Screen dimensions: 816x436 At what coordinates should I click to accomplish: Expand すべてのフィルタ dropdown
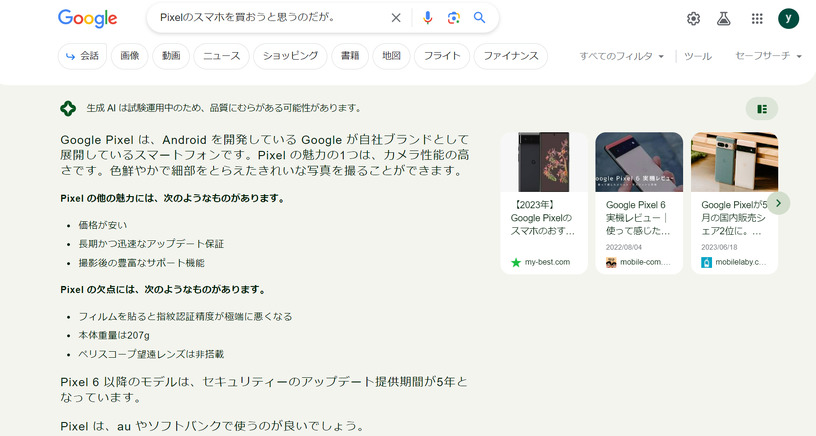(621, 56)
